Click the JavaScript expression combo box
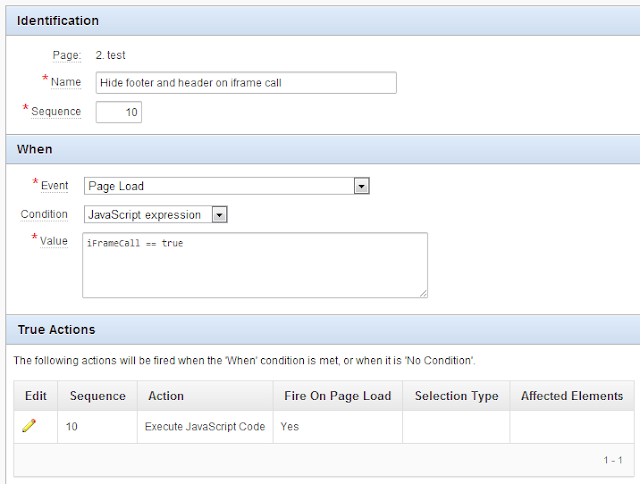The image size is (640, 484). click(x=156, y=214)
